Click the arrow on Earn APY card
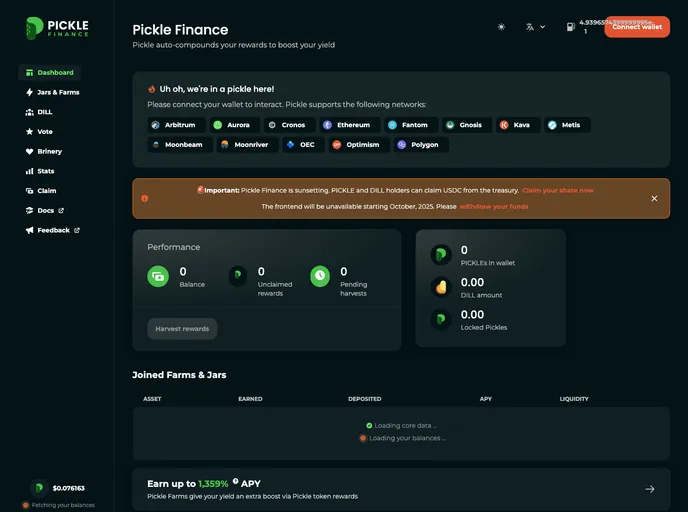 (650, 489)
